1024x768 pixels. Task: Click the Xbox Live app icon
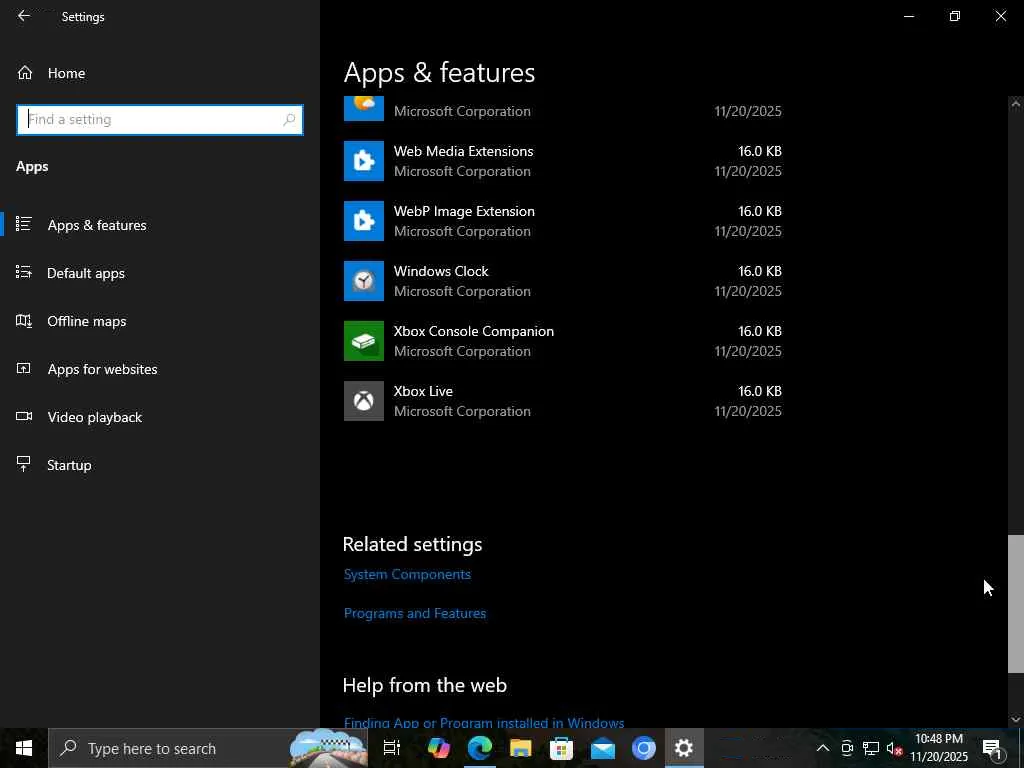(x=364, y=401)
